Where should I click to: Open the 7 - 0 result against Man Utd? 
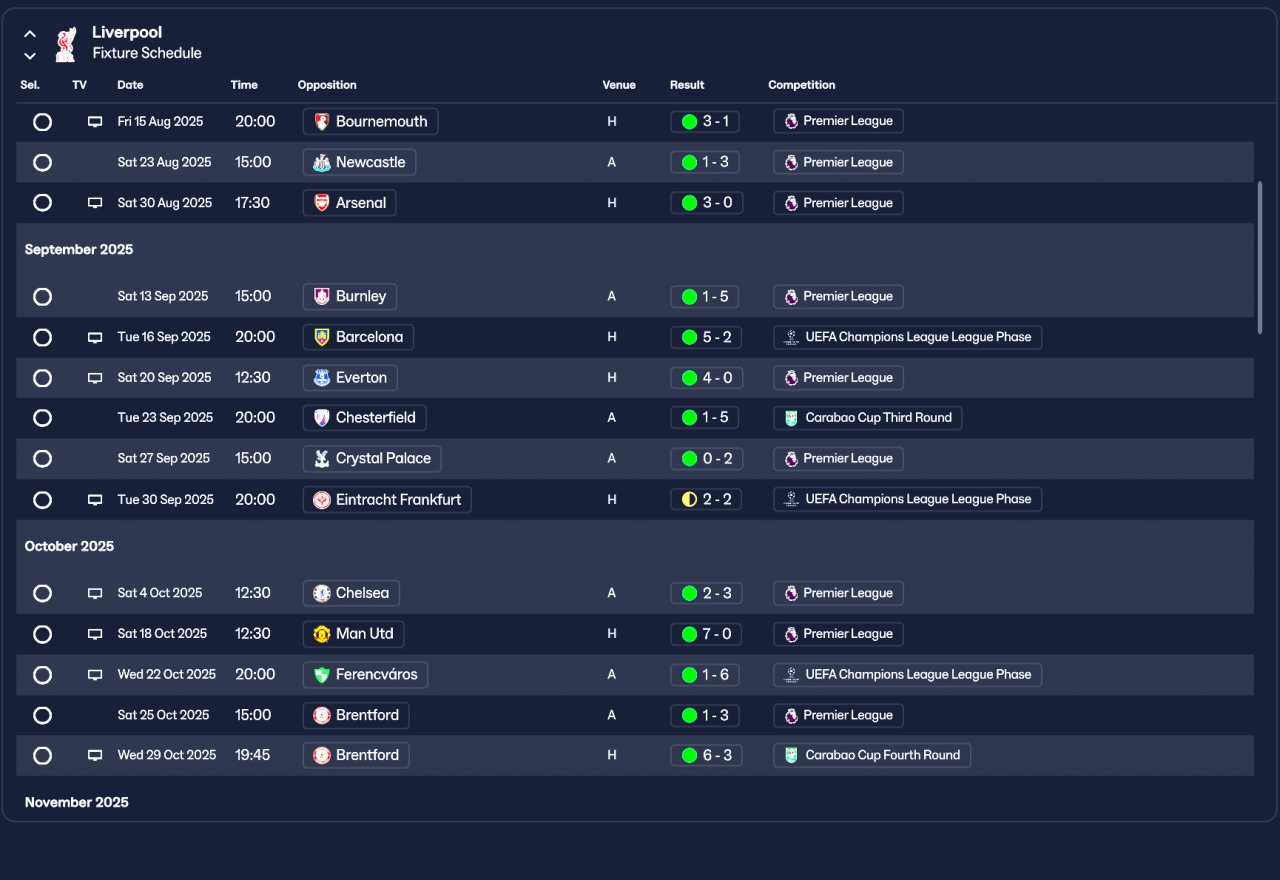coord(706,634)
